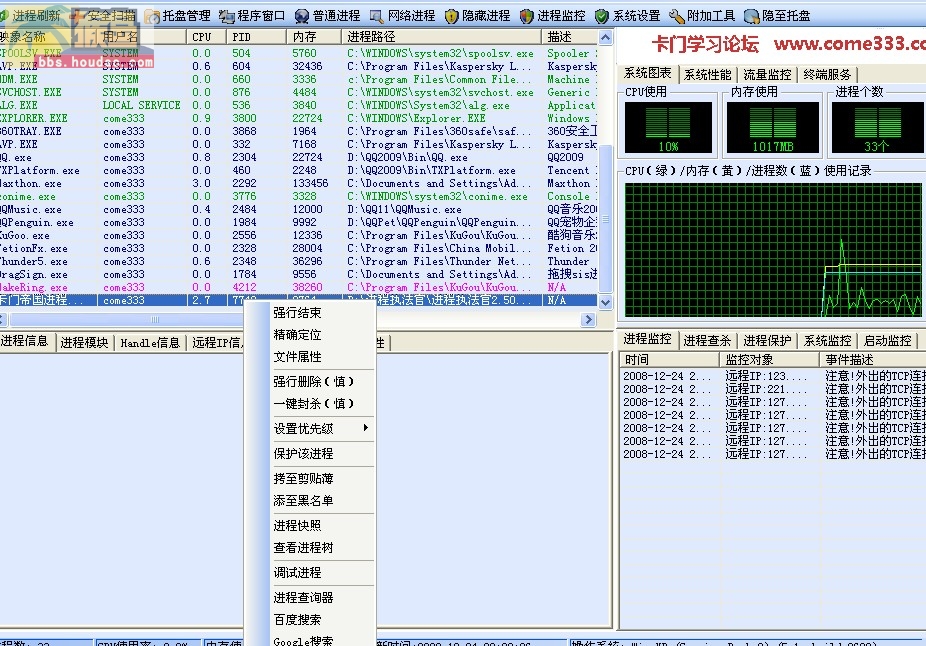
Task: Select KuGoo.exe process row
Action: click(299, 235)
